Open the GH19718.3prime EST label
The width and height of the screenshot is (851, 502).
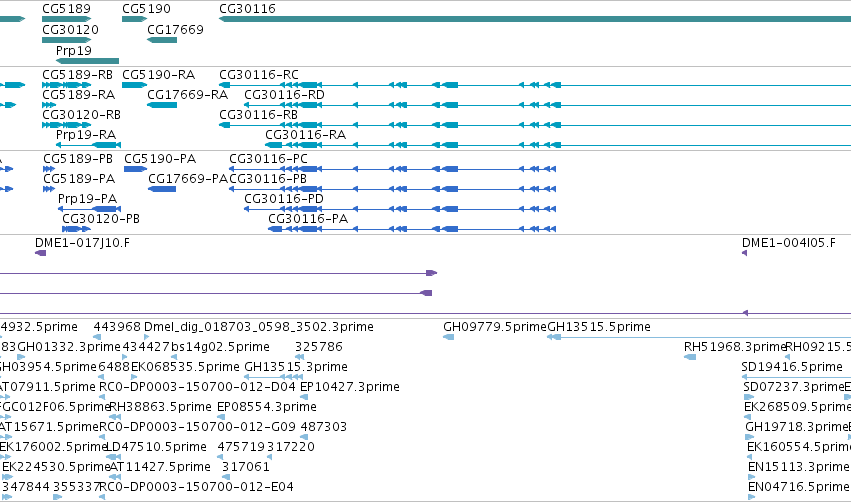click(797, 427)
